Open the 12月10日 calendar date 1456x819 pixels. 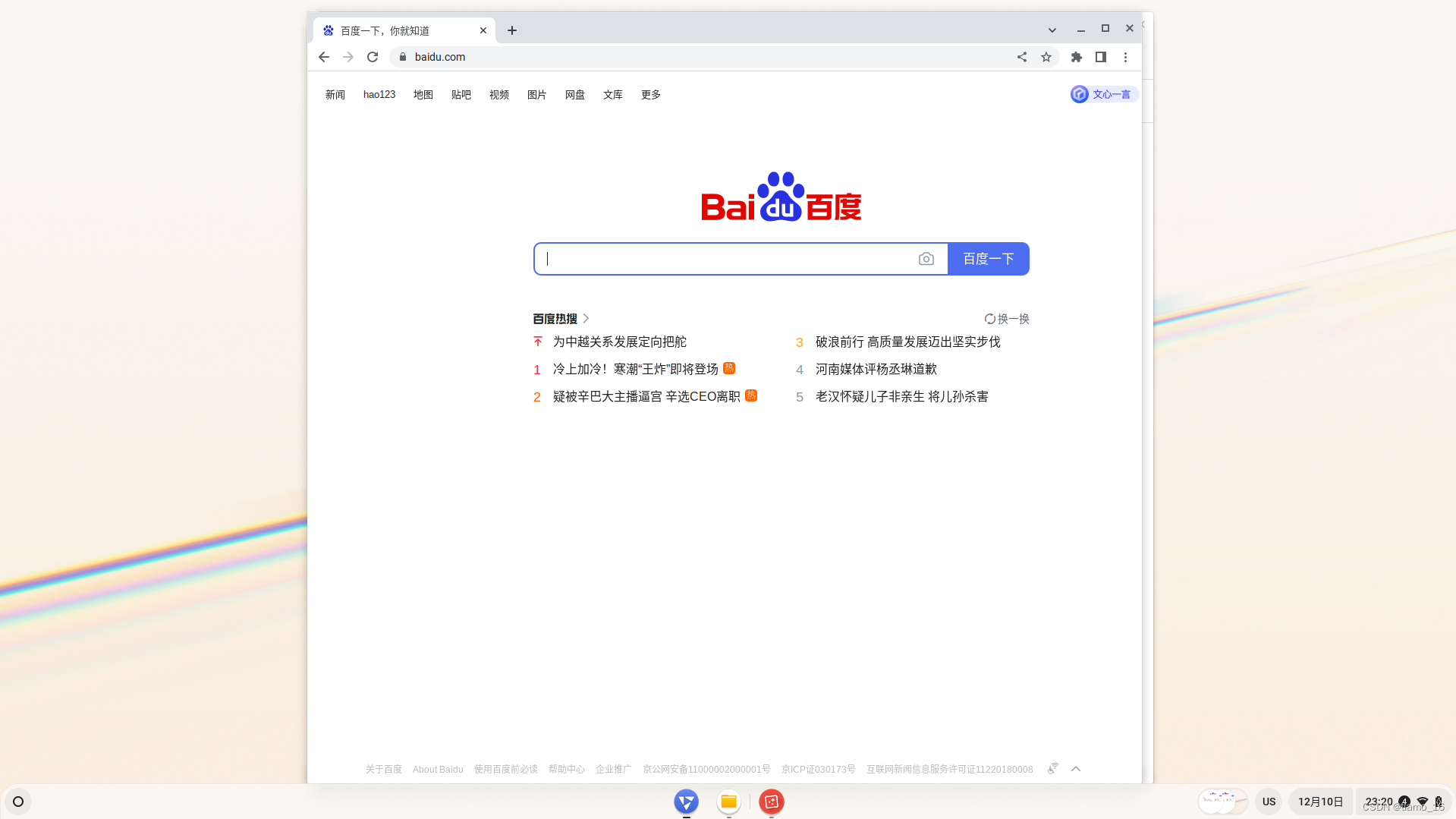(1321, 802)
